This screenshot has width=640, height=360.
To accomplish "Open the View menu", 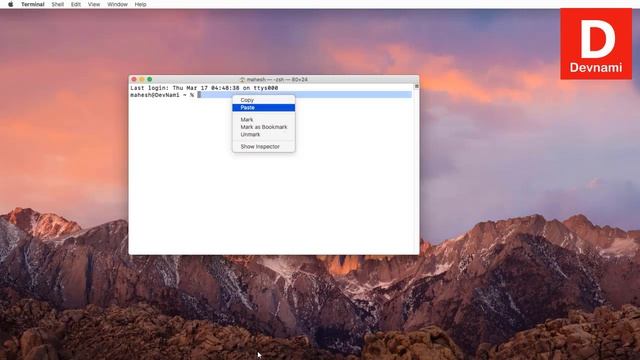I will click(x=94, y=4).
